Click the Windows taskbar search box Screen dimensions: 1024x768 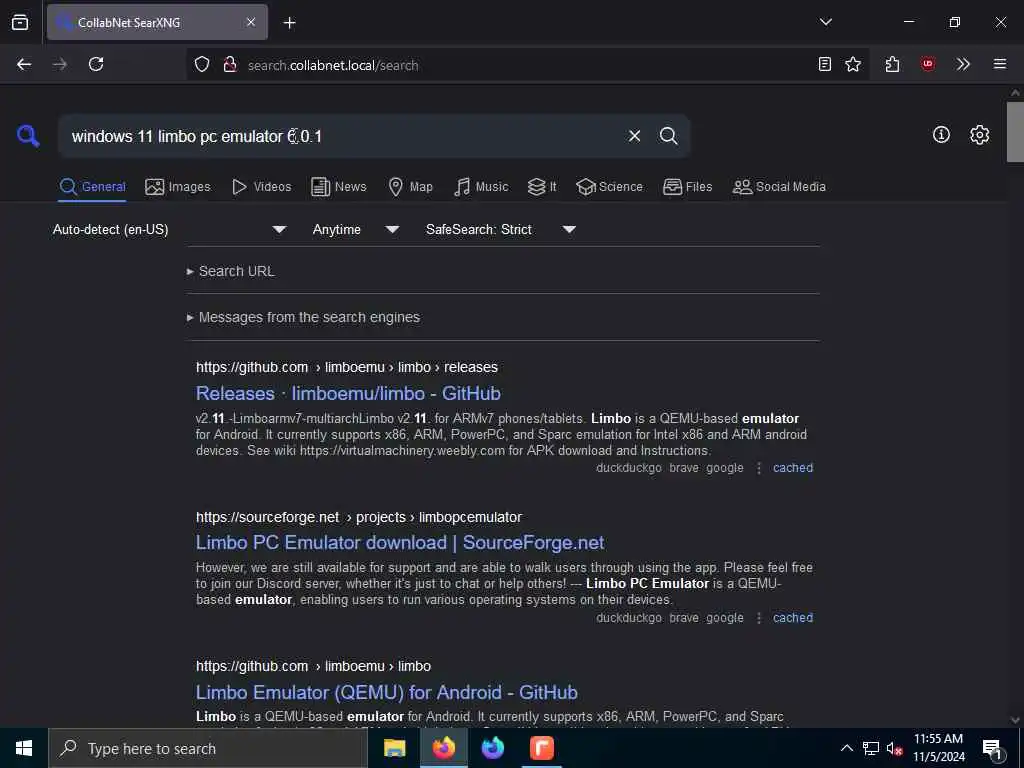pyautogui.click(x=208, y=748)
